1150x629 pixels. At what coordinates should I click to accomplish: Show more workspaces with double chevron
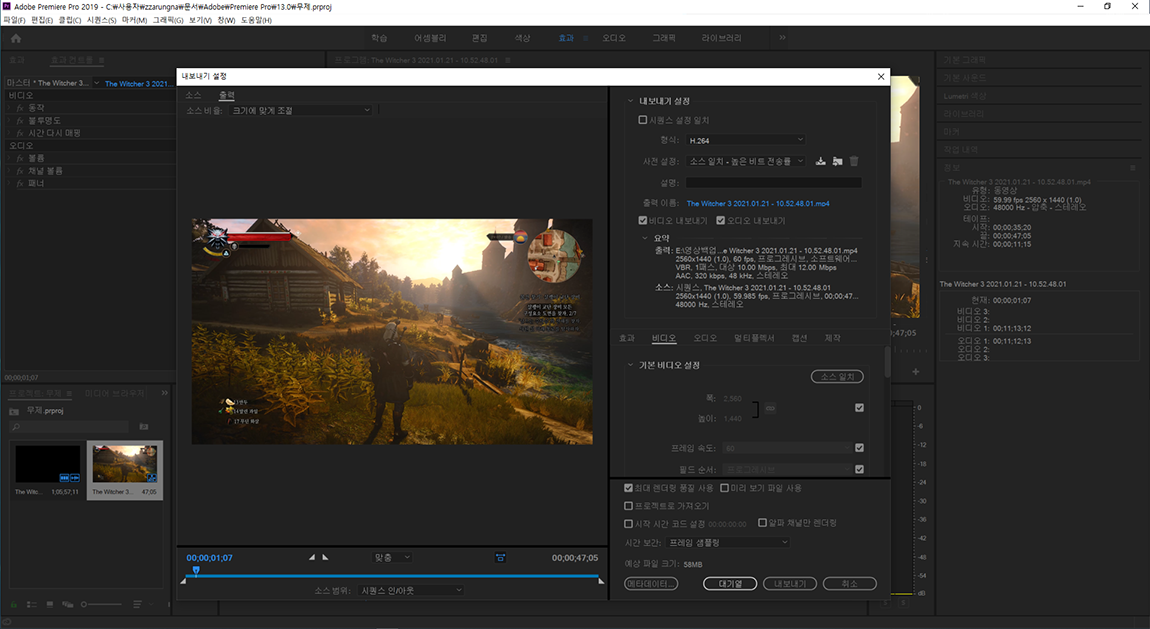pyautogui.click(x=782, y=37)
